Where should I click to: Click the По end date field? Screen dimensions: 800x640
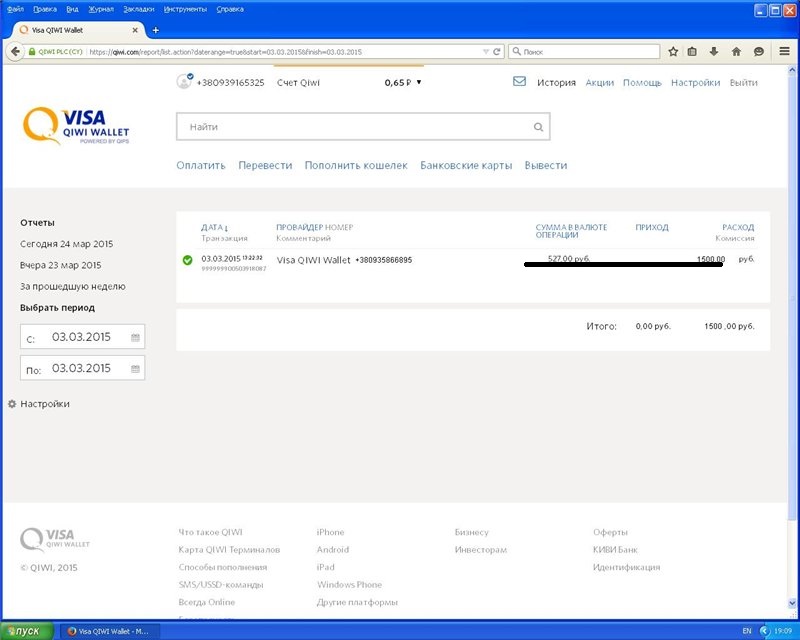[83, 368]
